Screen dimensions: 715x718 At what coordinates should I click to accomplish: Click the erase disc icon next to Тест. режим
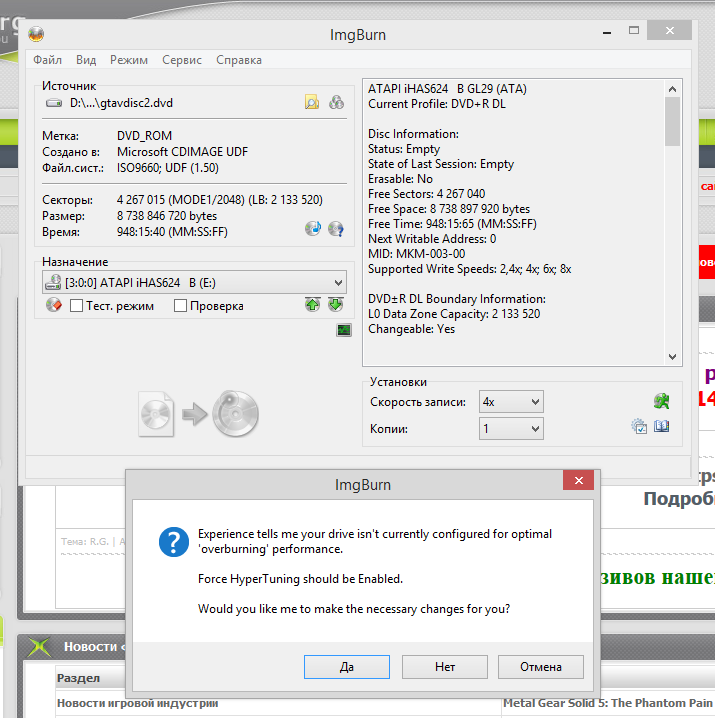point(54,305)
